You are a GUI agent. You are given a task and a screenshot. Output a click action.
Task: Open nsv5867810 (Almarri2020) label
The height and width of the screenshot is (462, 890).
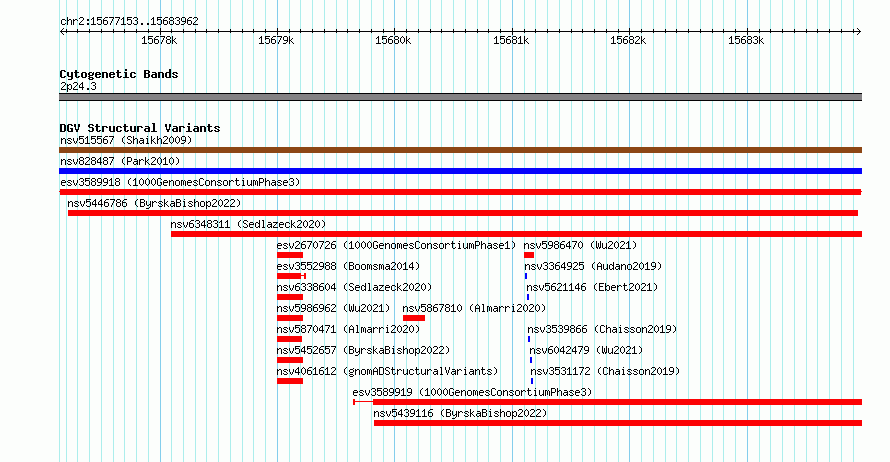point(474,308)
